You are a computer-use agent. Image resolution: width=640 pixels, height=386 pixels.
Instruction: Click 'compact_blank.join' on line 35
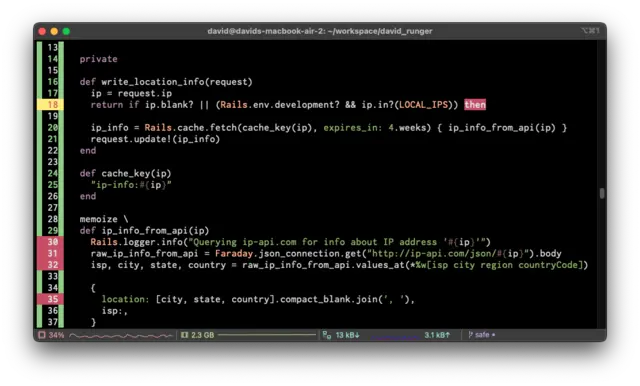click(x=329, y=299)
